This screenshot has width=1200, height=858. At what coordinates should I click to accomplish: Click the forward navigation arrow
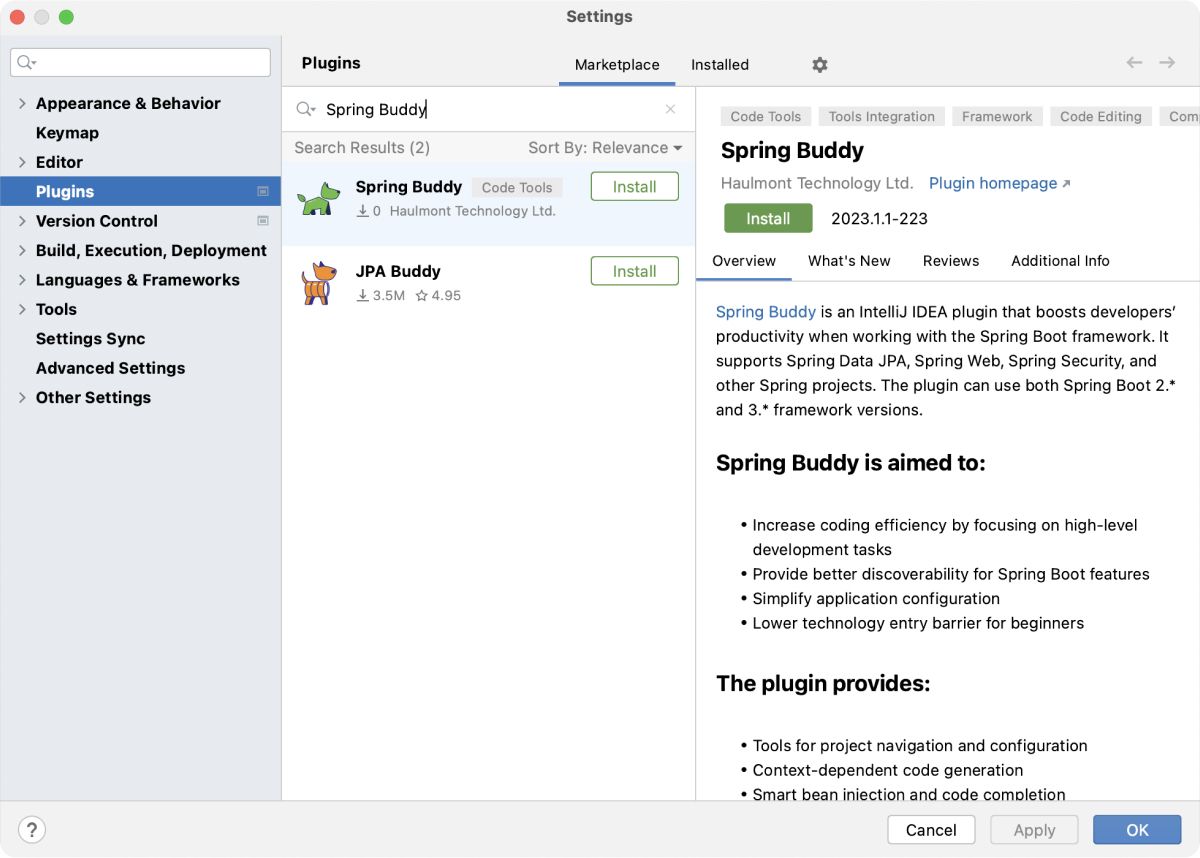(x=1166, y=62)
